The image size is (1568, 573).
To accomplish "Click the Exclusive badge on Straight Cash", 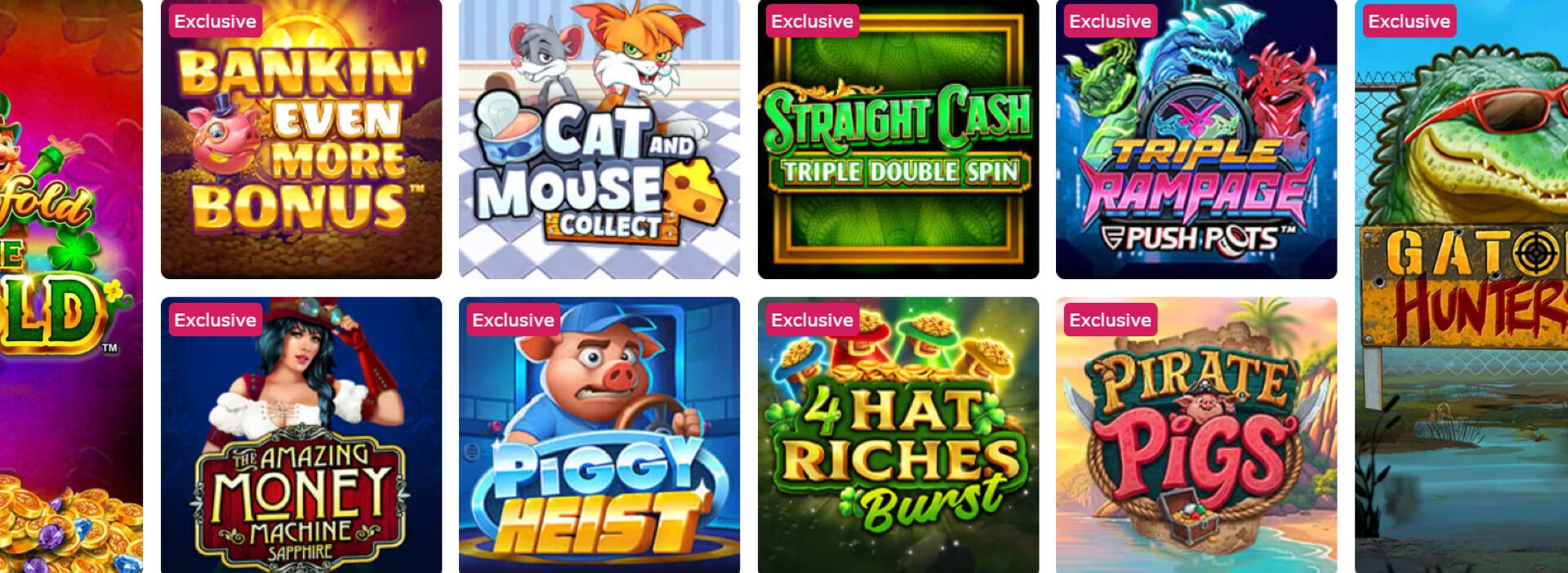I will tap(813, 21).
